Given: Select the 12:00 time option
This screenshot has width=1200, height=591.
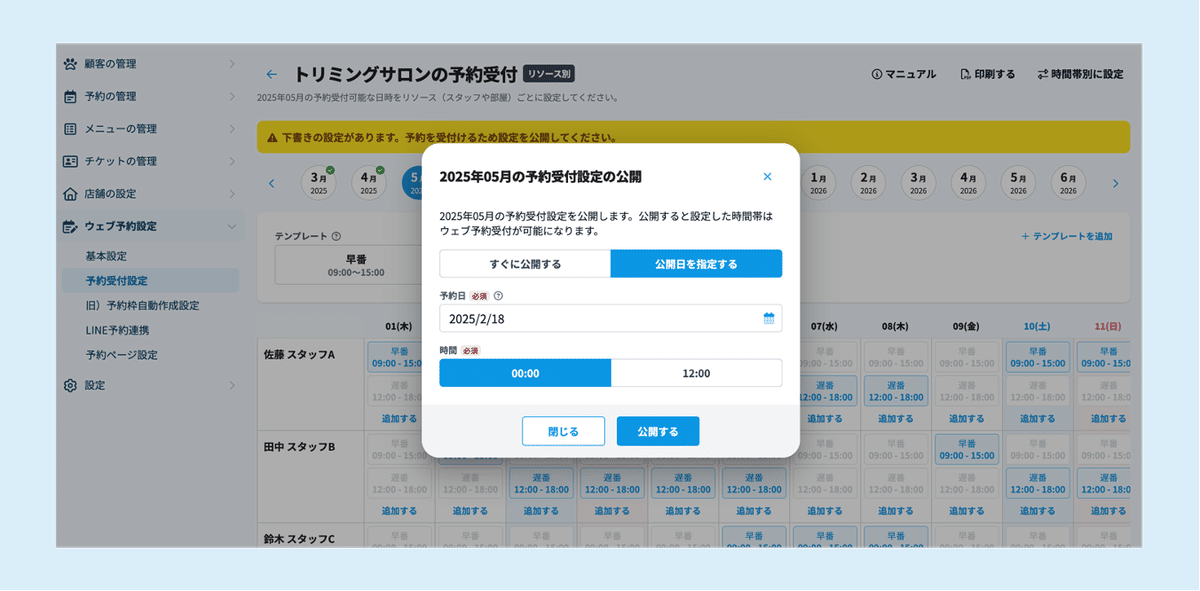Looking at the screenshot, I should click(x=696, y=372).
